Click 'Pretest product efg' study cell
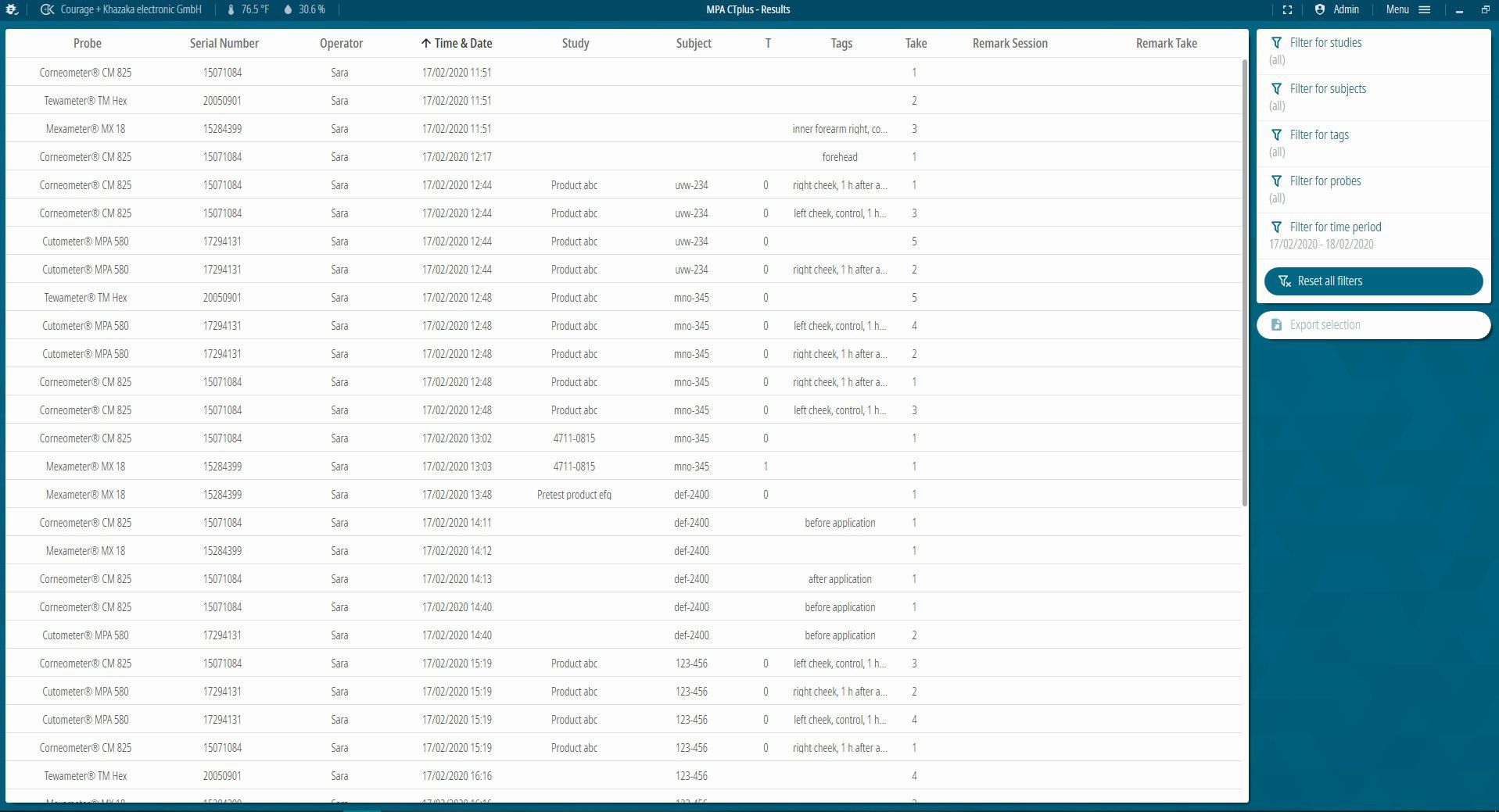Image resolution: width=1499 pixels, height=812 pixels. pos(574,495)
